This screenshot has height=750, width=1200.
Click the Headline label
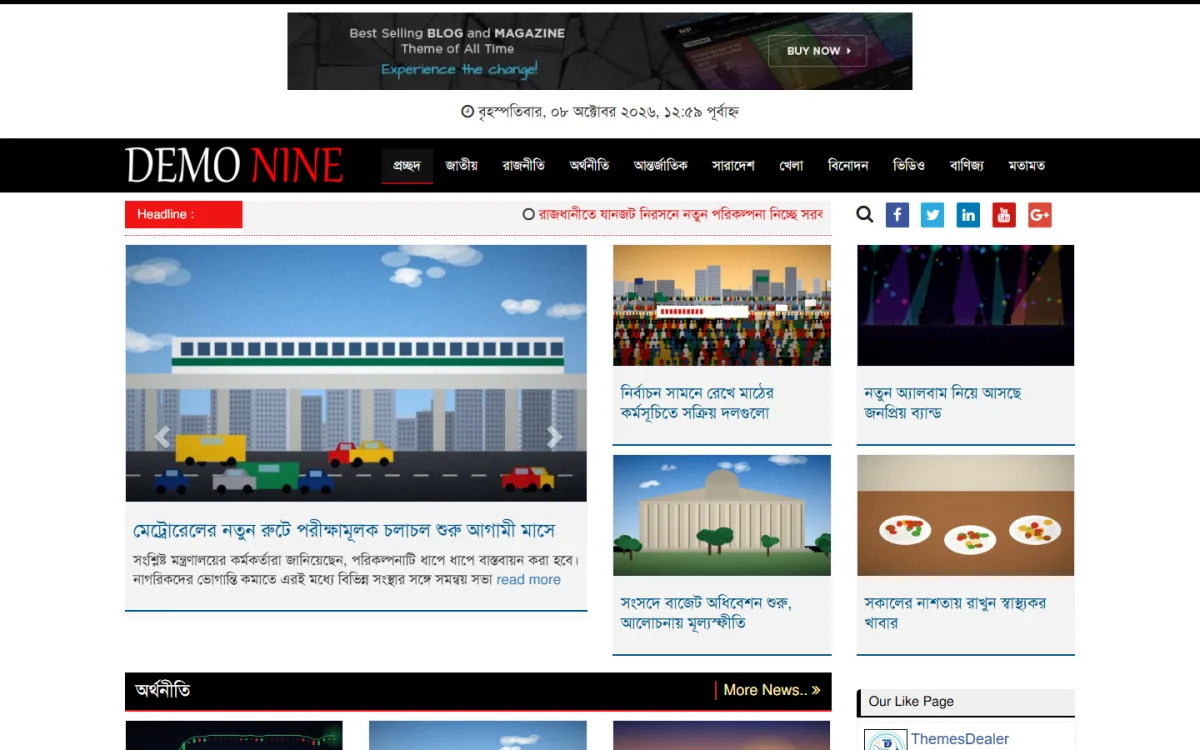coord(184,214)
